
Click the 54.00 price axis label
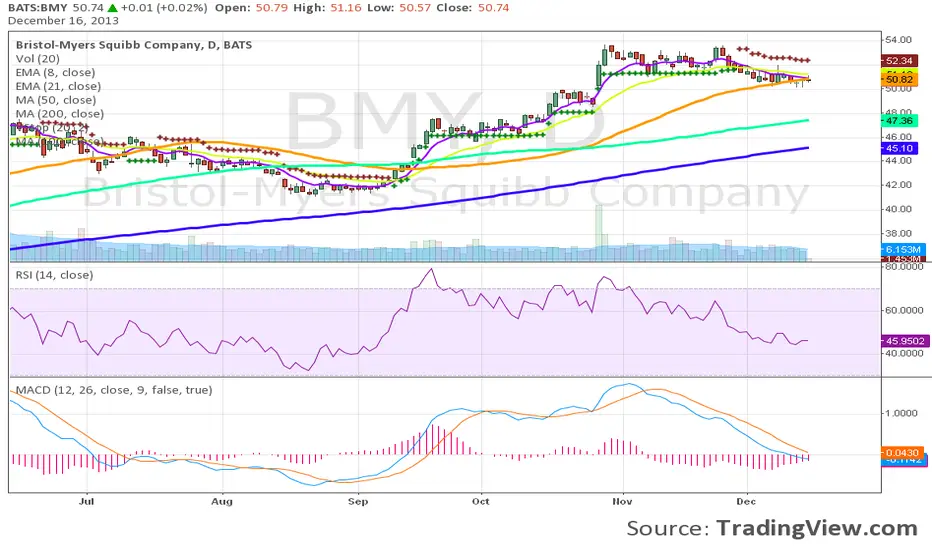click(898, 40)
